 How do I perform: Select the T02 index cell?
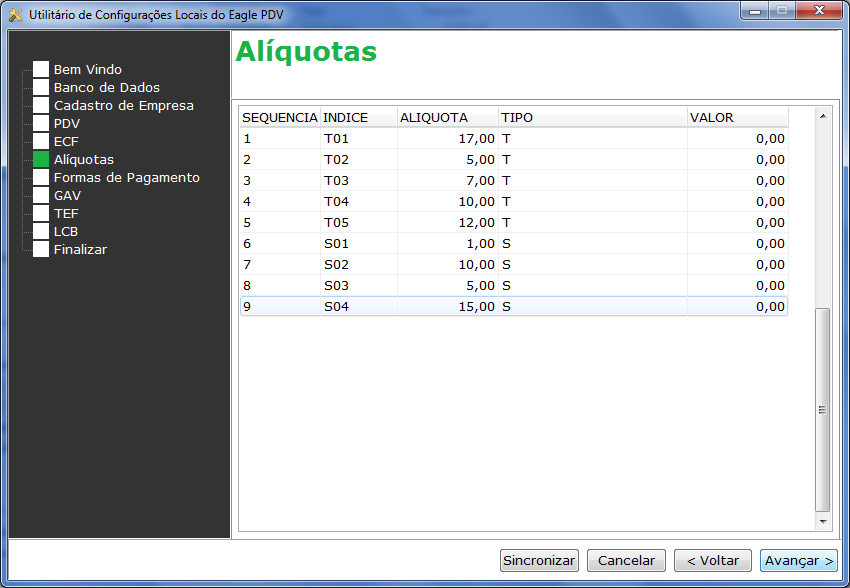[359, 160]
